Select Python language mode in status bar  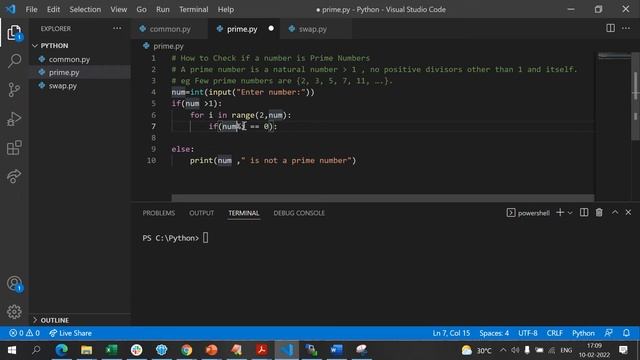[583, 333]
